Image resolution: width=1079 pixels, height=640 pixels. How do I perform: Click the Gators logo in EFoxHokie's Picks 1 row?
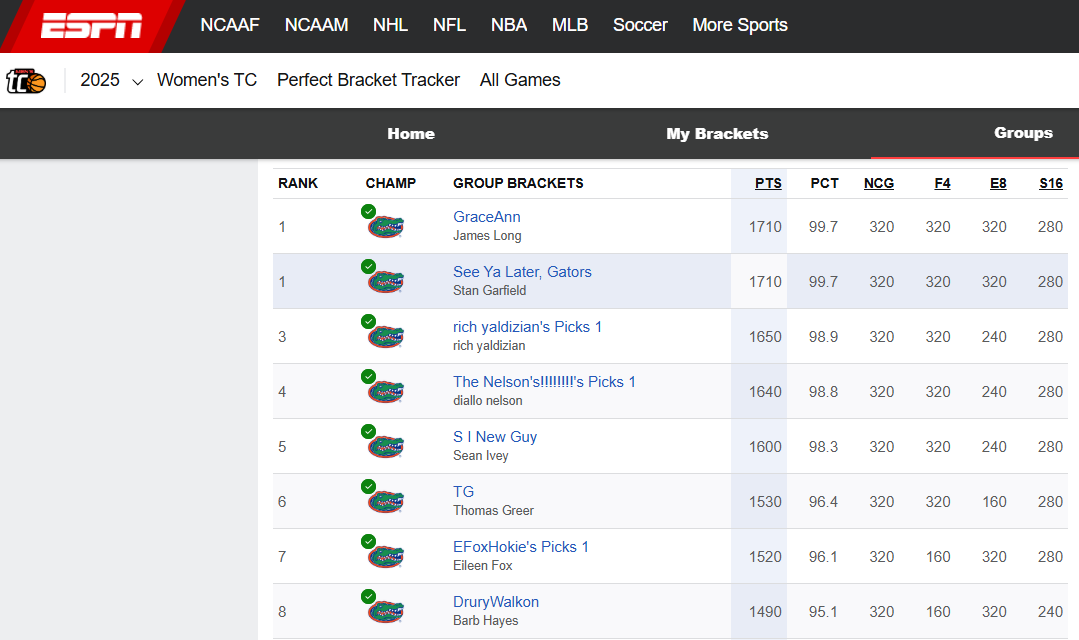[385, 557]
